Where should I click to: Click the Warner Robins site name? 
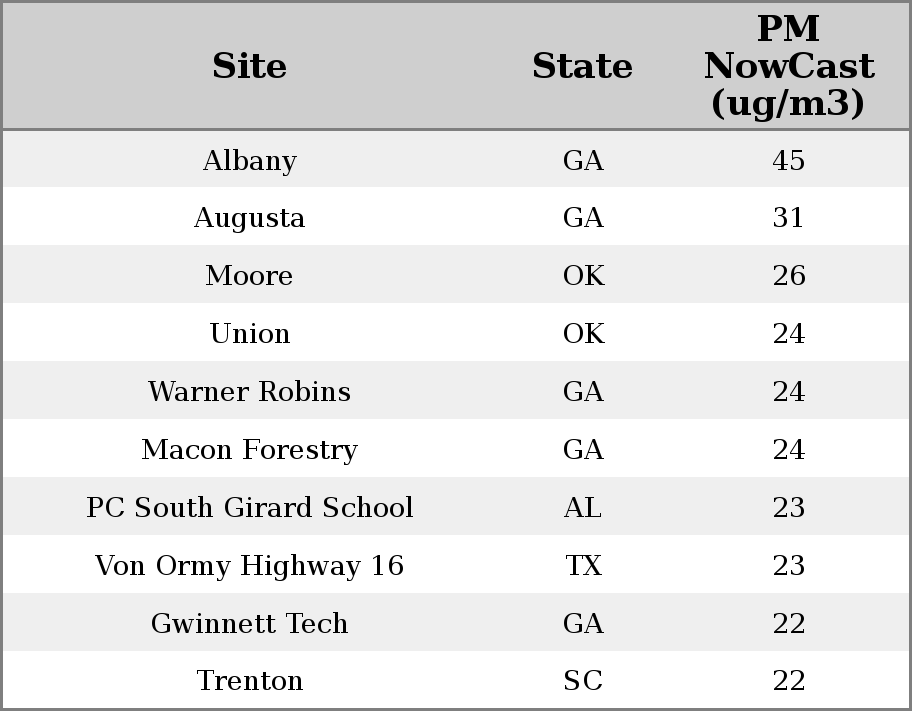pyautogui.click(x=249, y=392)
